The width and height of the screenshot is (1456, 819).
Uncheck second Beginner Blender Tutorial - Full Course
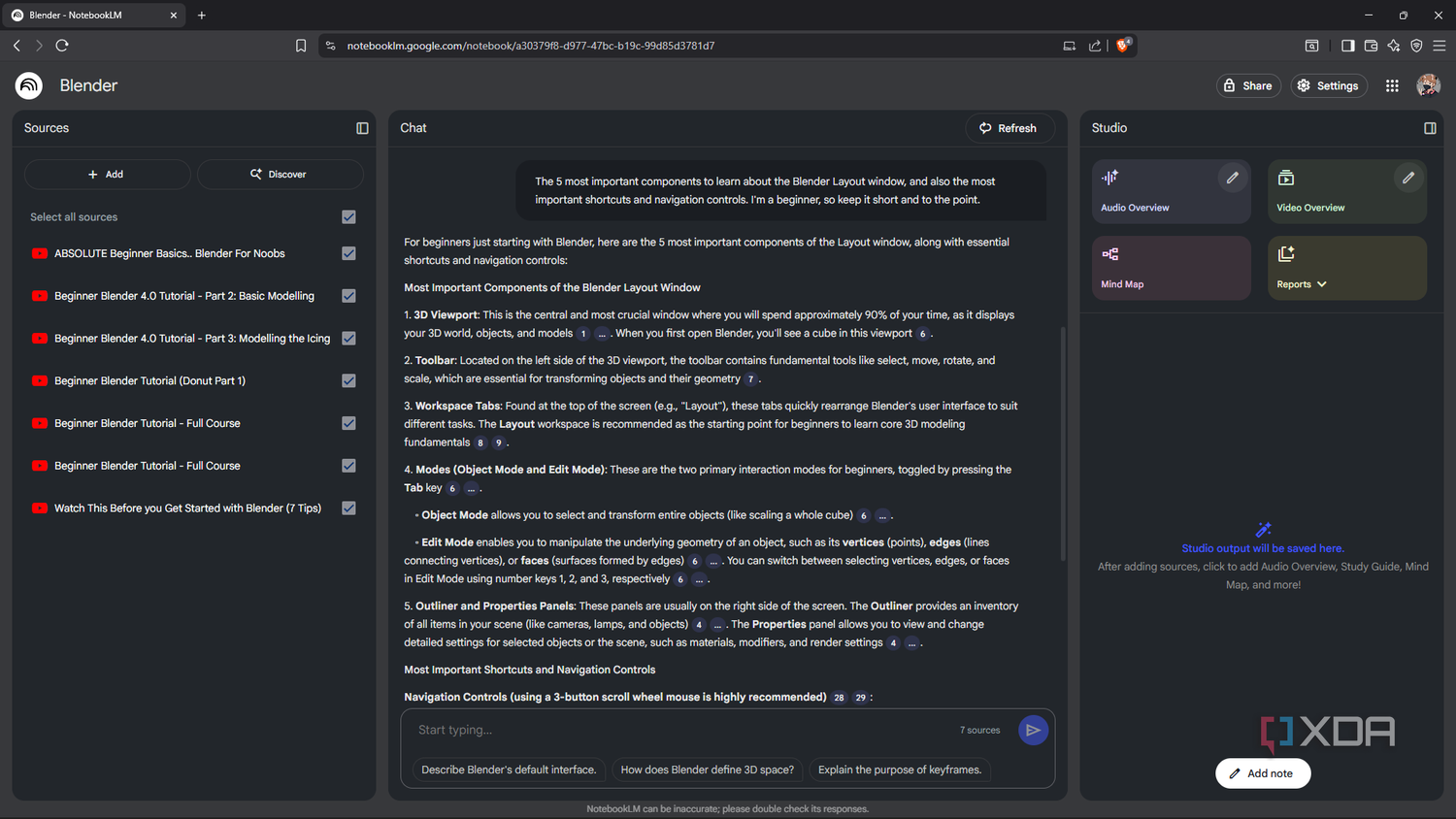(x=348, y=466)
